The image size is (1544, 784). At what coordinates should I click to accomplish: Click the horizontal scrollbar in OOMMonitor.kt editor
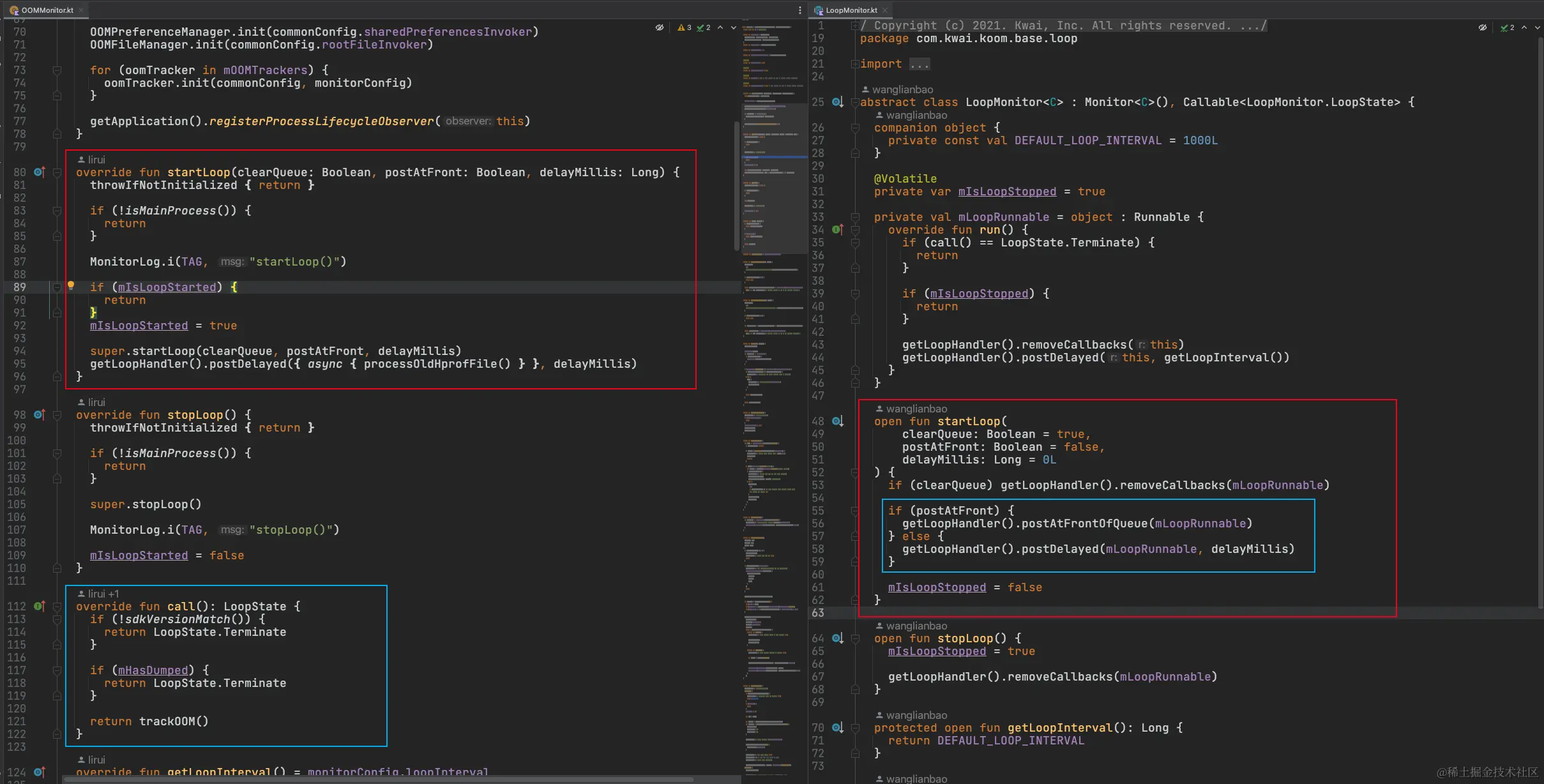pyautogui.click(x=379, y=780)
